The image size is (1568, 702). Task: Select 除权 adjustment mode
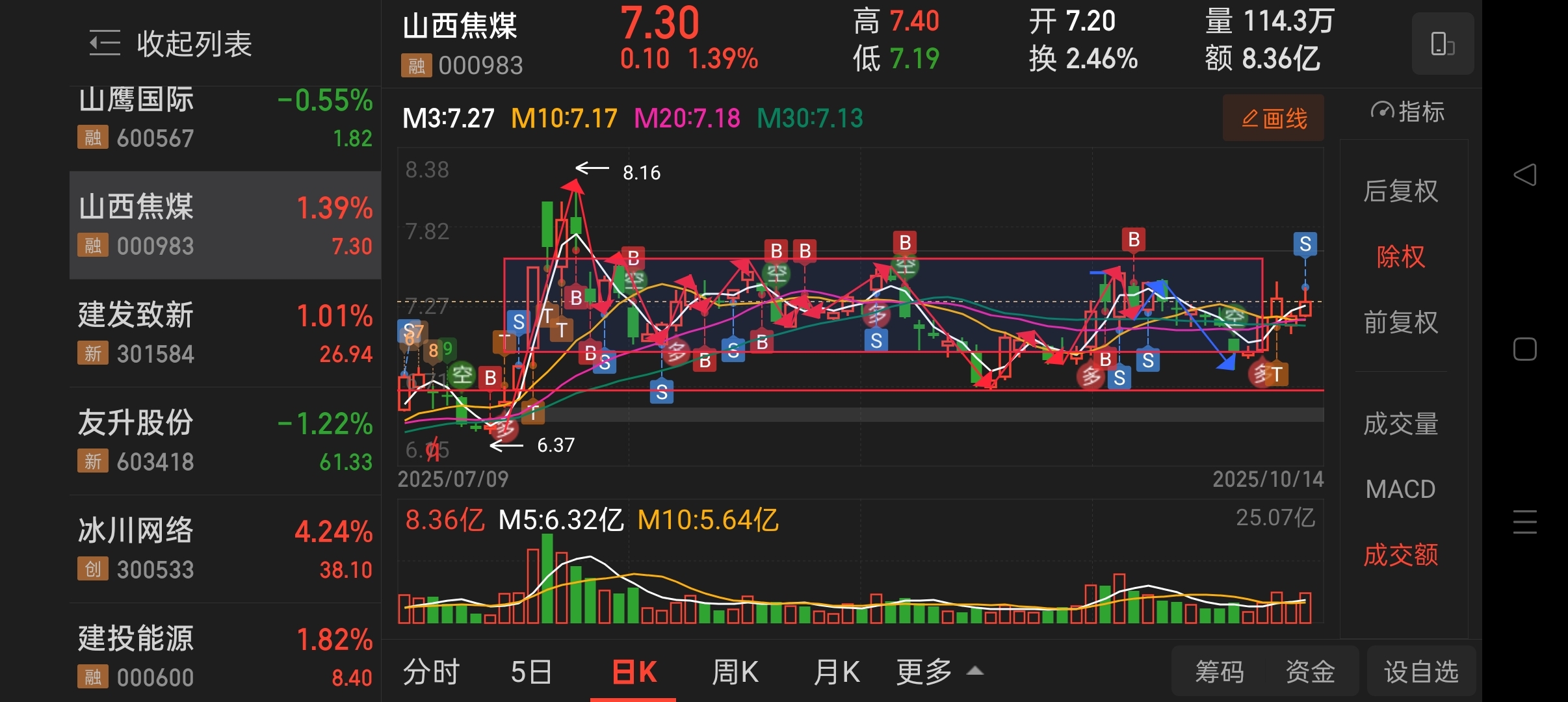[x=1400, y=257]
